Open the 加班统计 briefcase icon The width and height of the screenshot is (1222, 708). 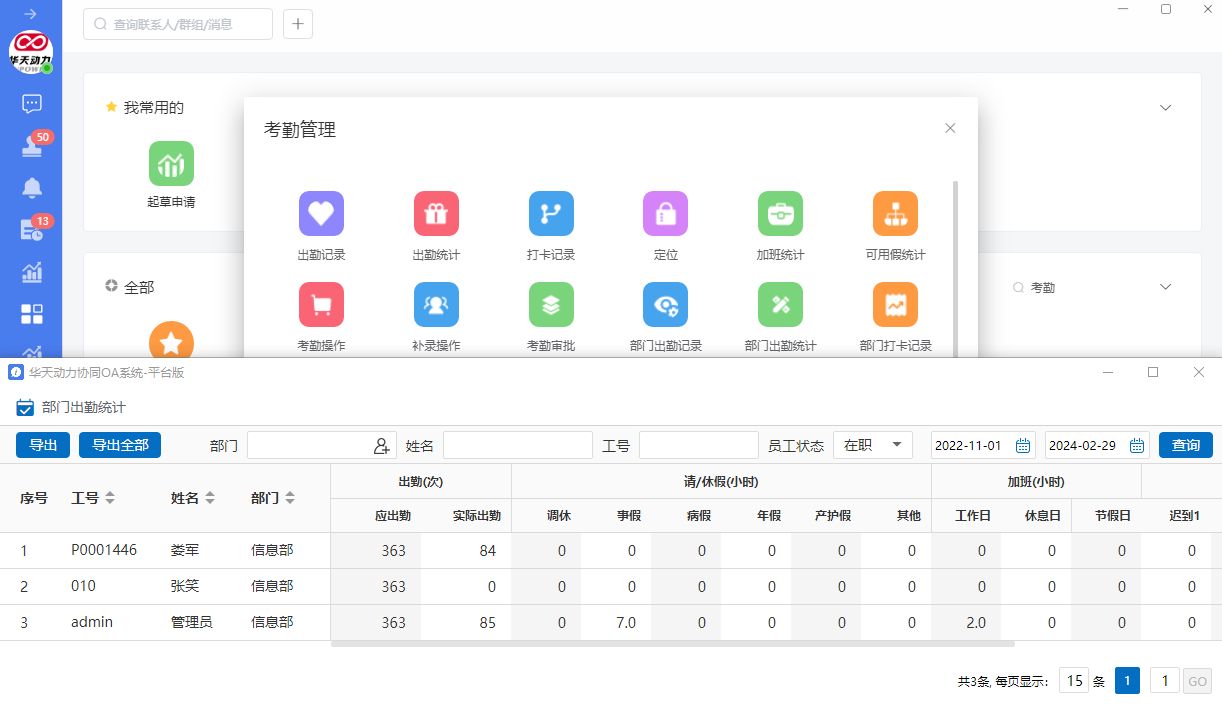(x=780, y=214)
